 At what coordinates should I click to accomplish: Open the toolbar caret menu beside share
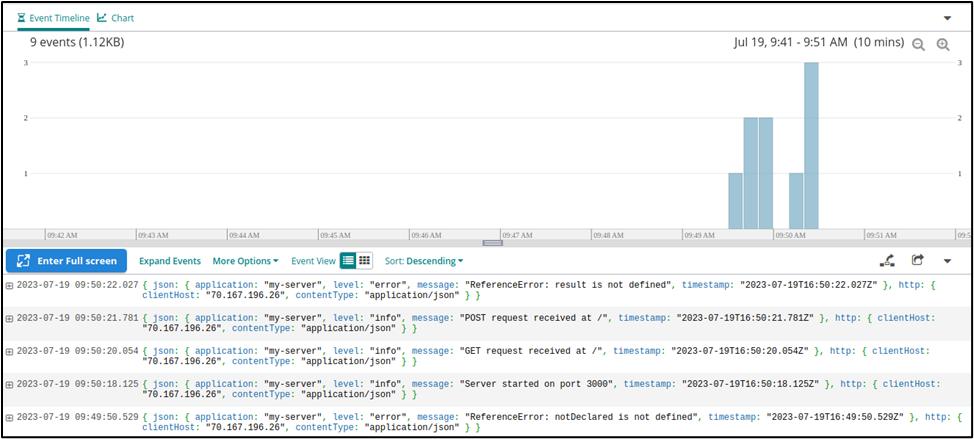[947, 262]
